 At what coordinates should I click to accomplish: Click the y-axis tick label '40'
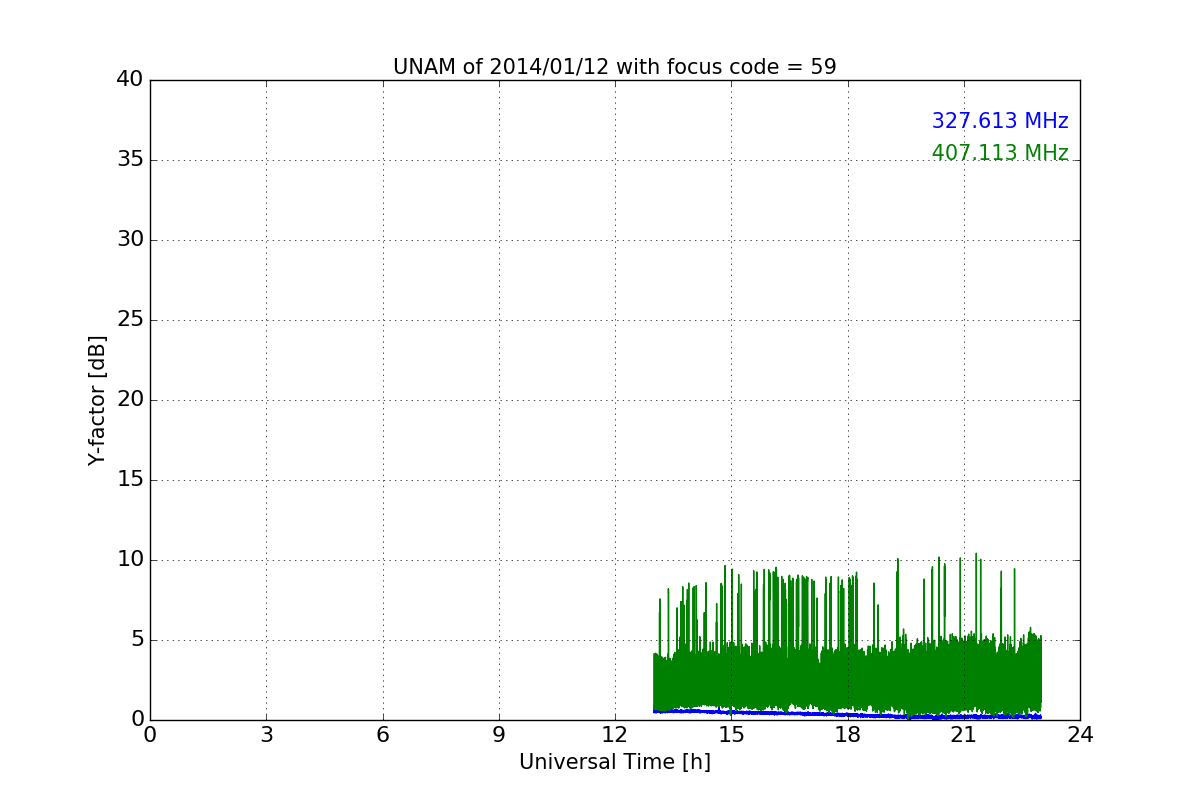tap(130, 80)
